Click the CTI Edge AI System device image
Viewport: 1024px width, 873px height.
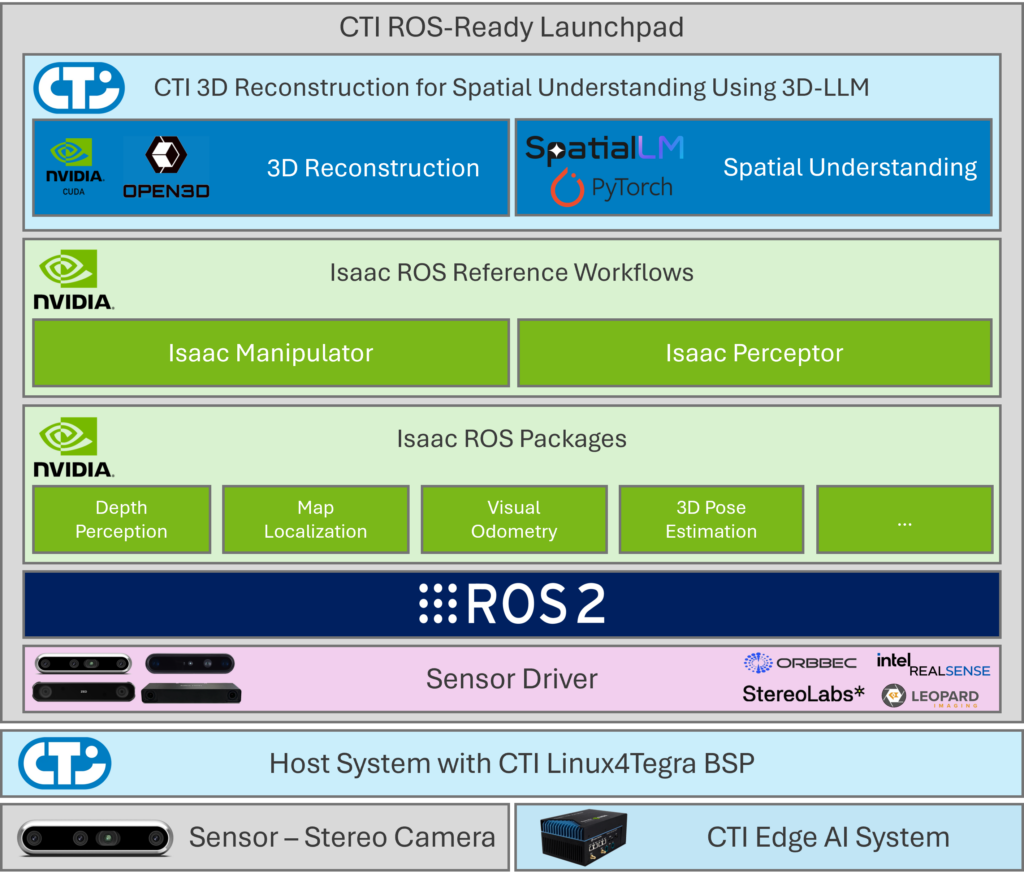pos(583,838)
